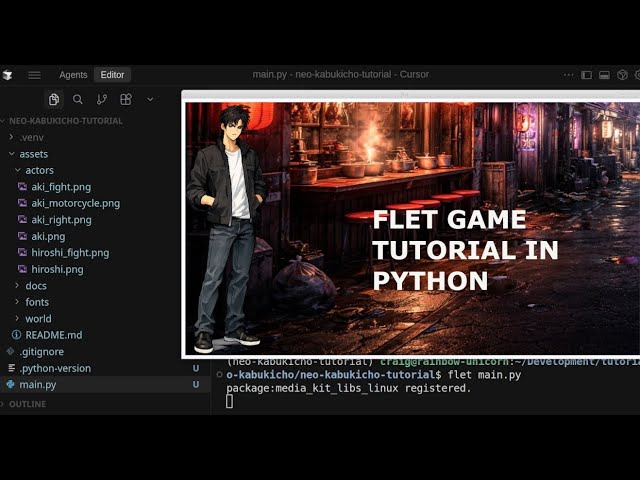Click the cube icon in title bar
Viewport: 640px width, 480px height.
tap(622, 75)
